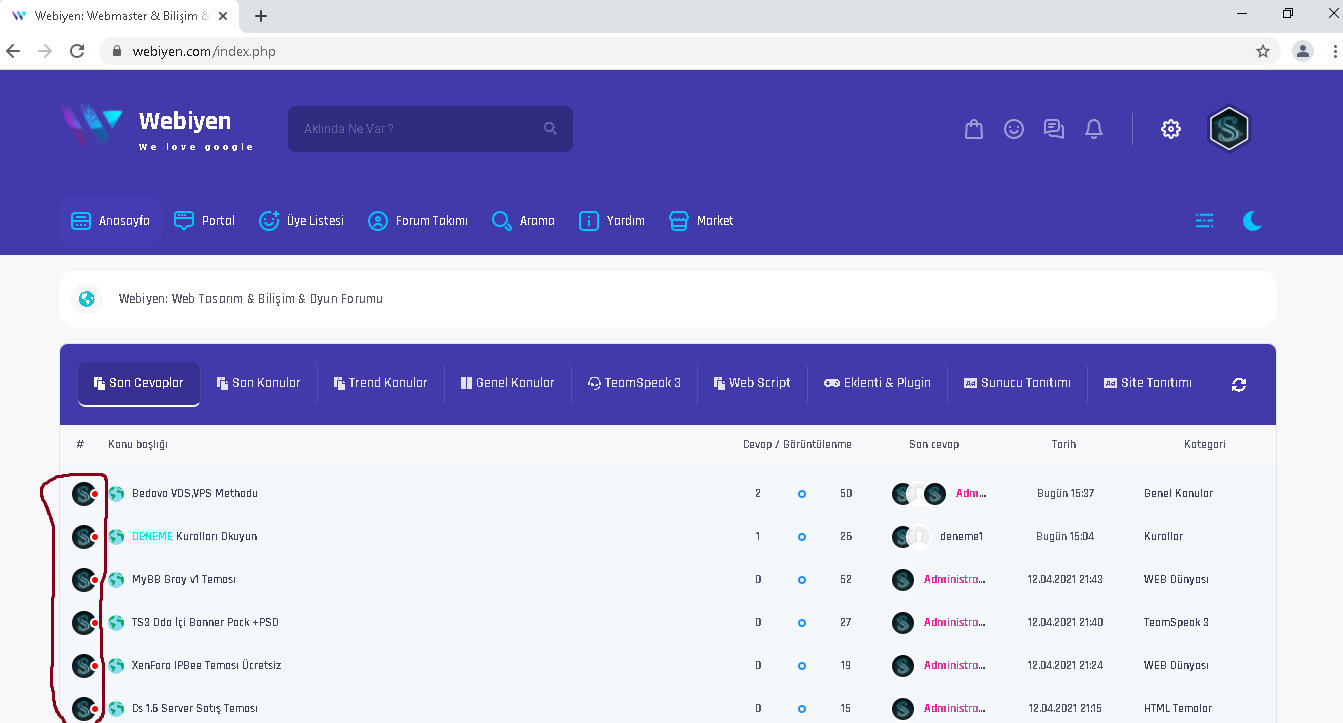This screenshot has height=723, width=1343.
Task: Open the lines menu icon beside the moon
Action: [1205, 221]
